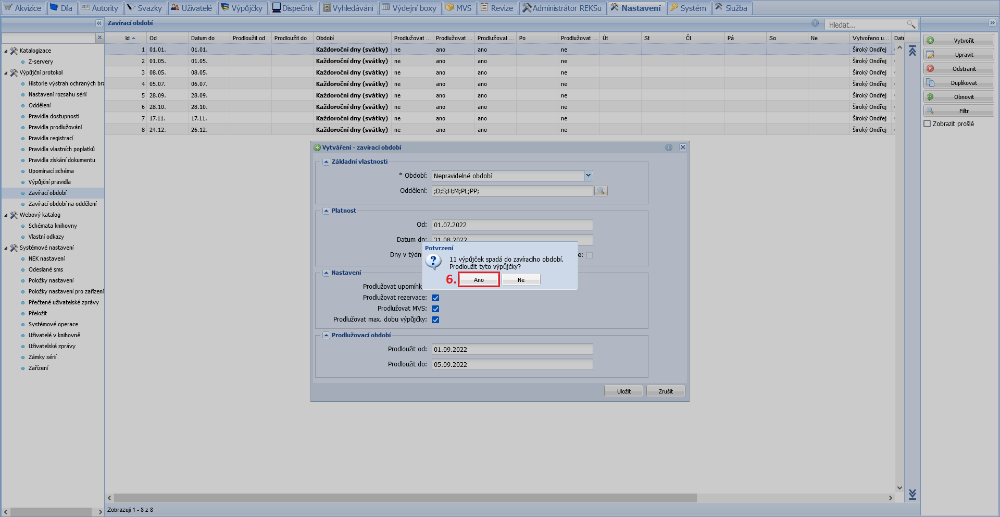Confirm extending loans by clicking Ano
This screenshot has width=1000, height=517.
point(479,281)
